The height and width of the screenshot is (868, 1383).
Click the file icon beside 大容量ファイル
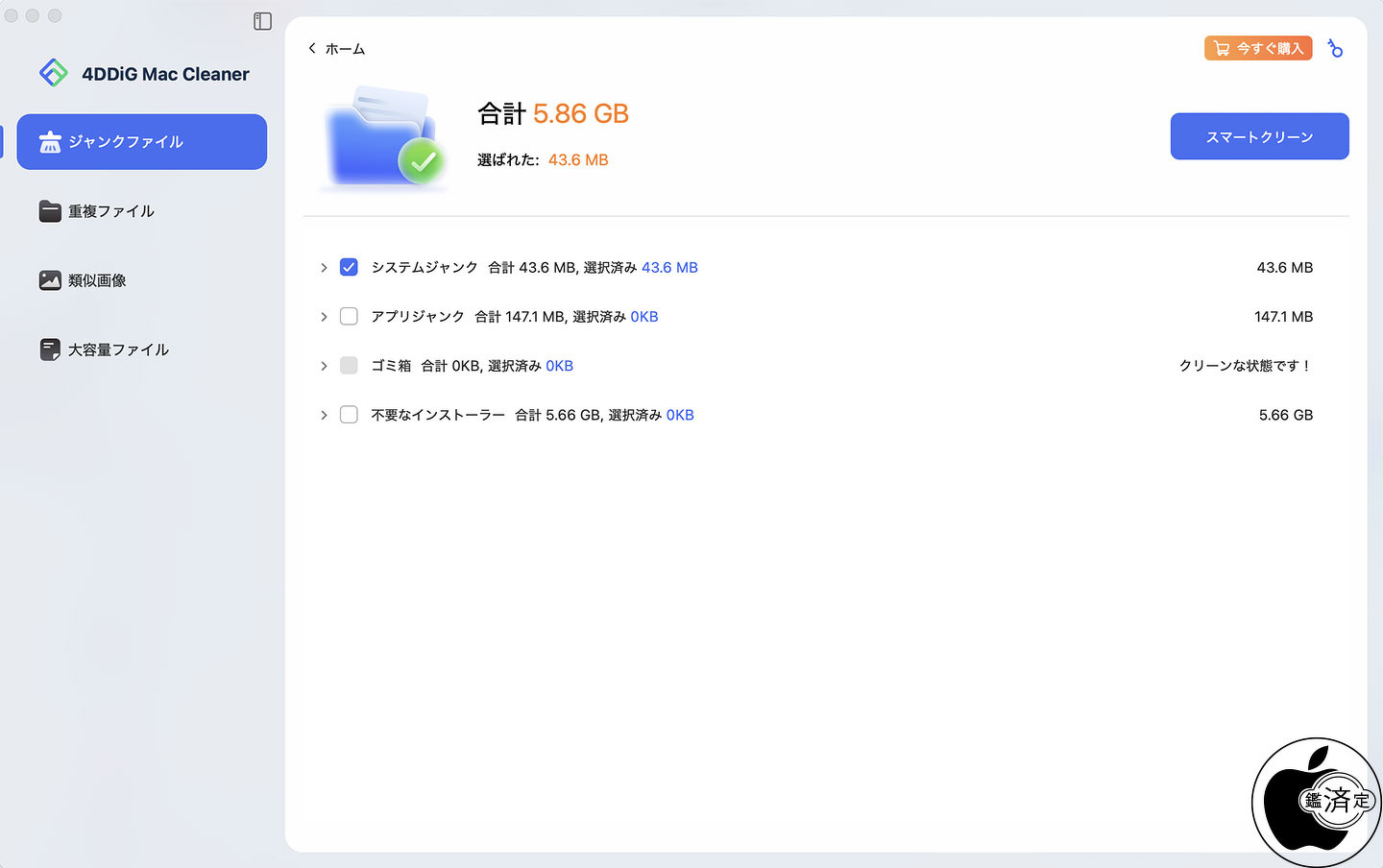(50, 350)
